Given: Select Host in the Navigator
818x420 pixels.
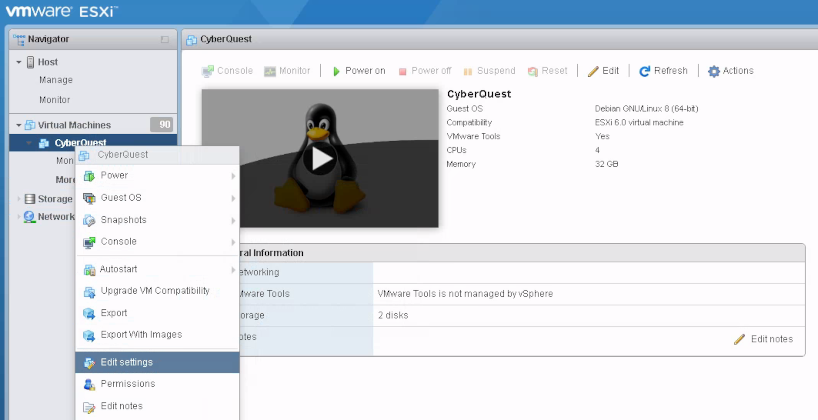Looking at the screenshot, I should pyautogui.click(x=47, y=62).
